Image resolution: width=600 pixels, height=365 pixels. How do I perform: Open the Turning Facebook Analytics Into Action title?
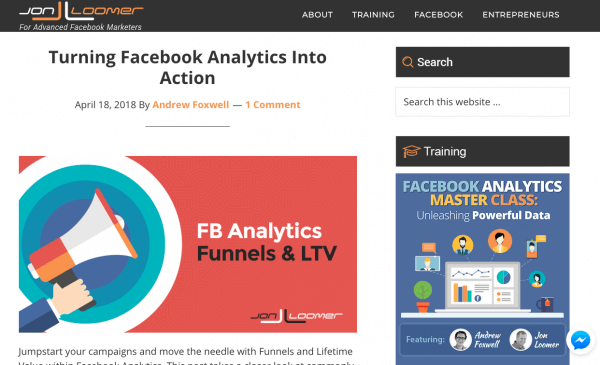point(188,67)
